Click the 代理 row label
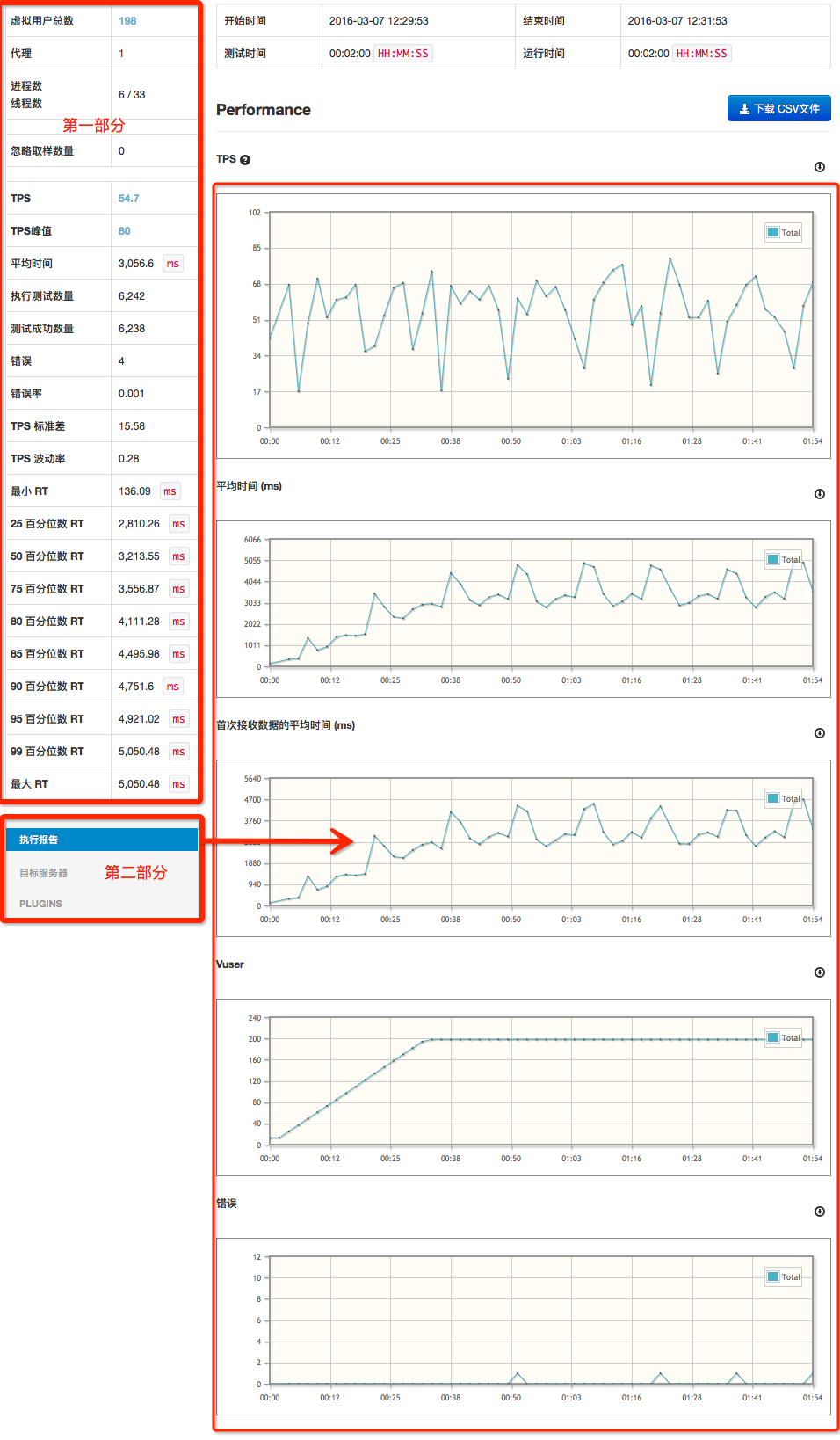 click(x=21, y=54)
